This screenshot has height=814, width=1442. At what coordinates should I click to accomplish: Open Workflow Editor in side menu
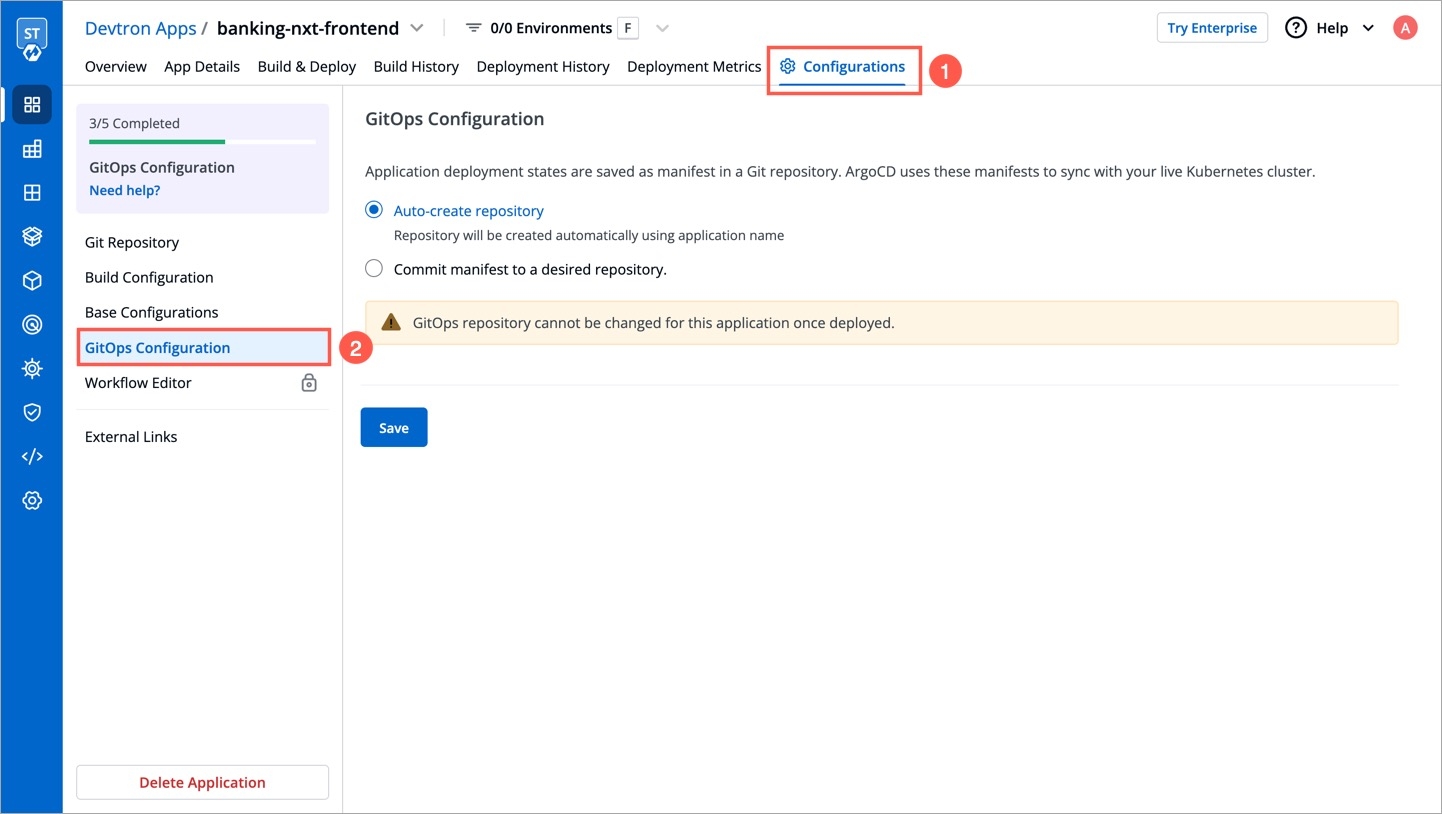pyautogui.click(x=138, y=383)
